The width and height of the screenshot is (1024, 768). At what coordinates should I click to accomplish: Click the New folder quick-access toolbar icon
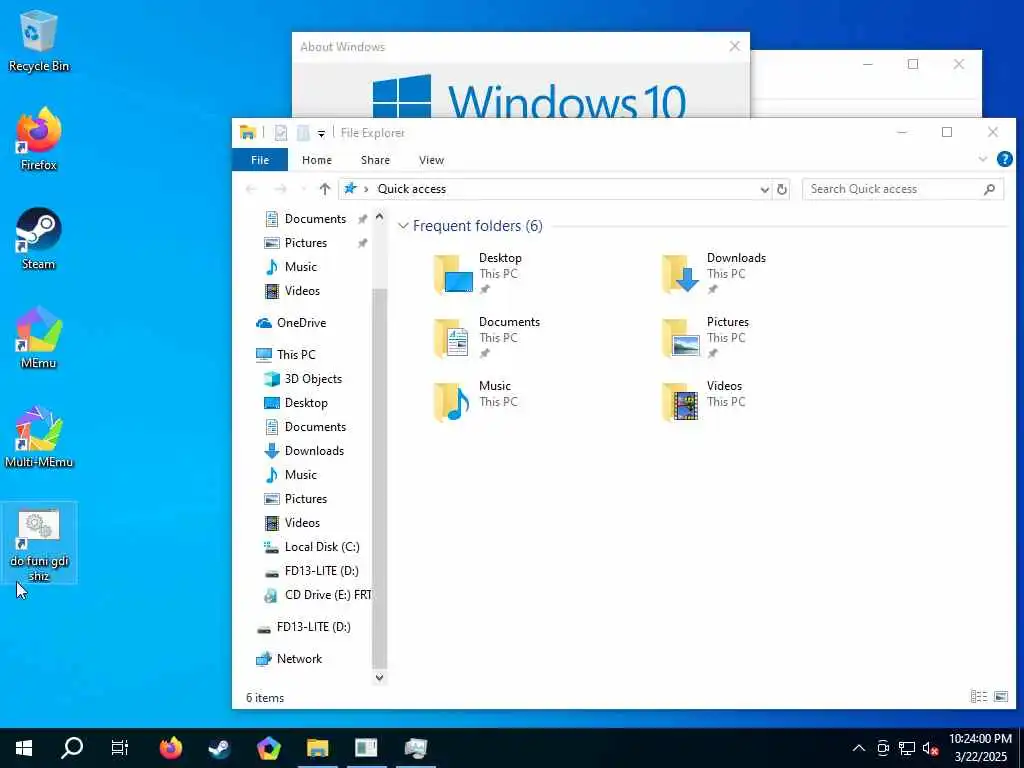click(x=303, y=133)
